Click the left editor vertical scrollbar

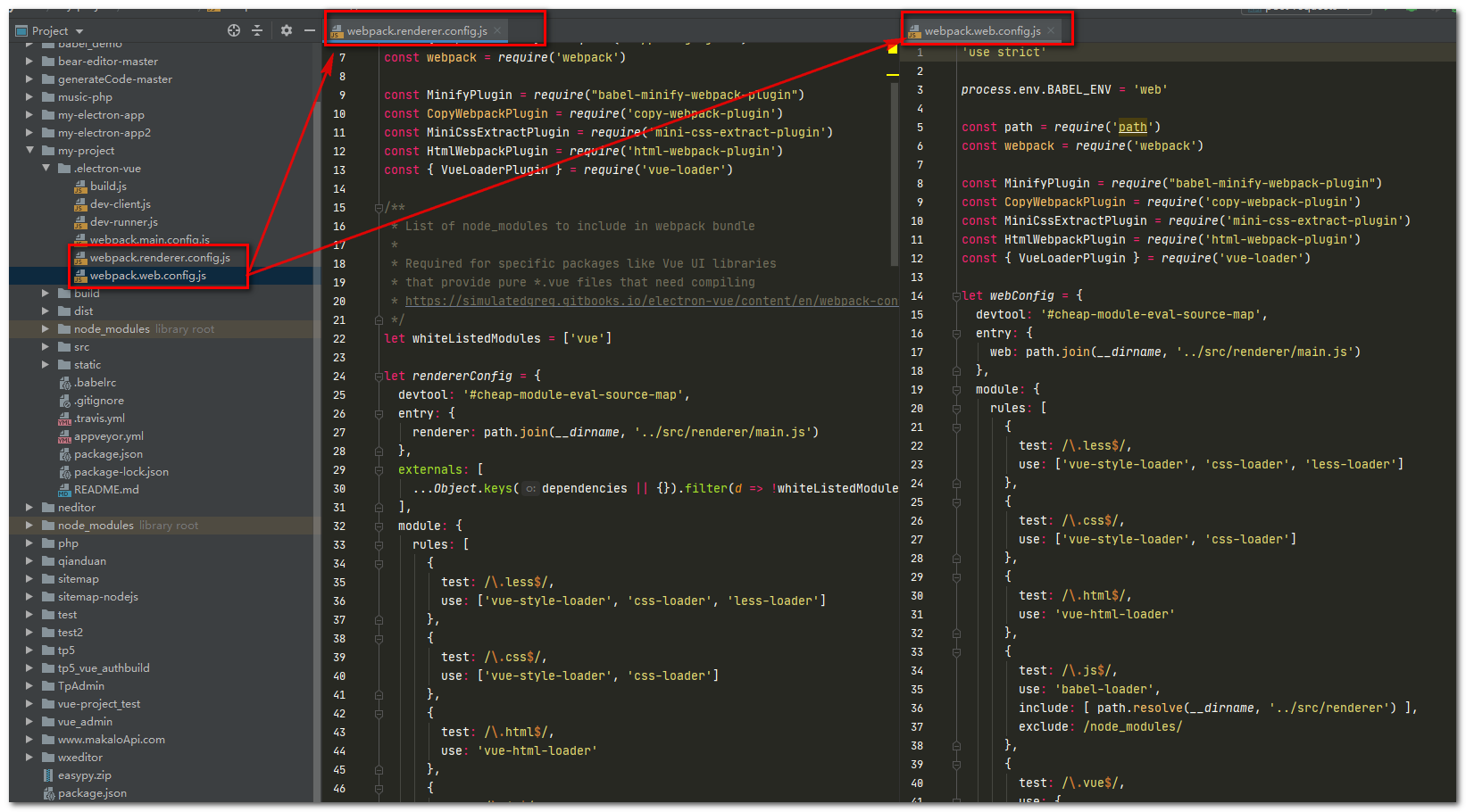click(894, 174)
